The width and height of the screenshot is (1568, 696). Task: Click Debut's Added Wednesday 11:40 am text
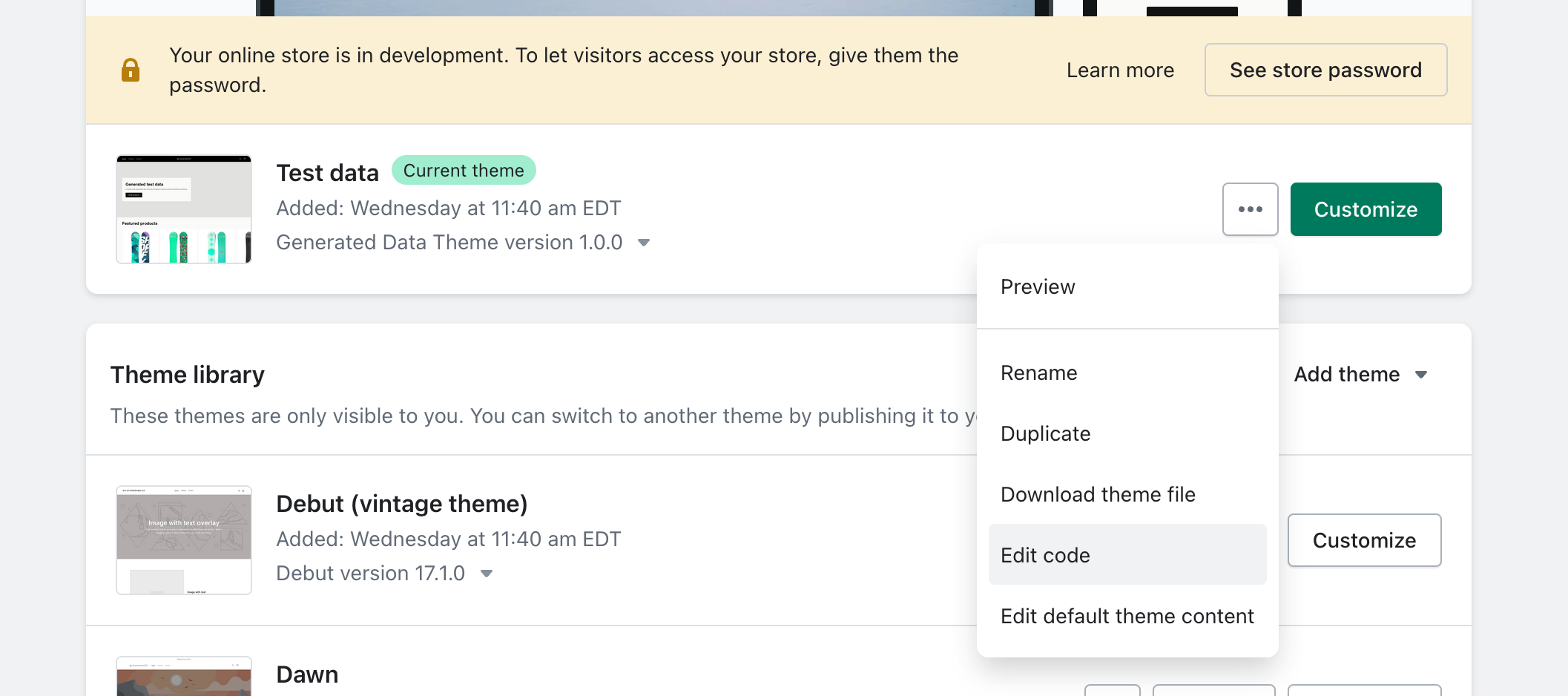(x=449, y=539)
